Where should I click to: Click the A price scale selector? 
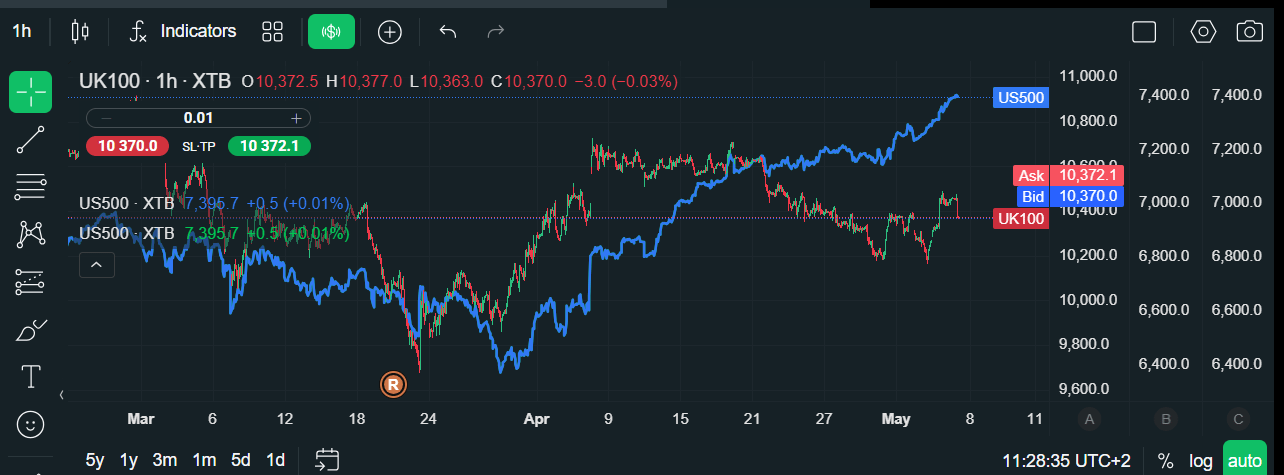[x=1090, y=418]
